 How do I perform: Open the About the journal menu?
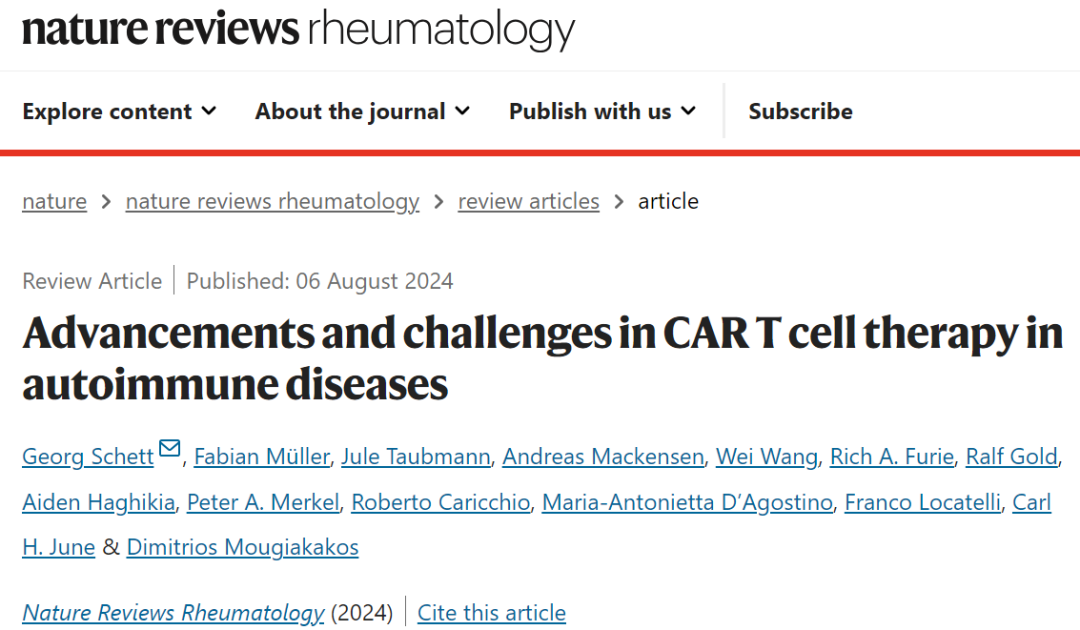tap(362, 112)
